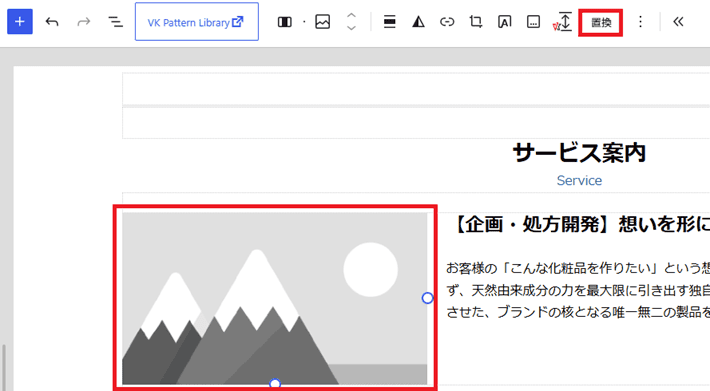Open the document overview list view
This screenshot has width=710, height=391.
(115, 22)
